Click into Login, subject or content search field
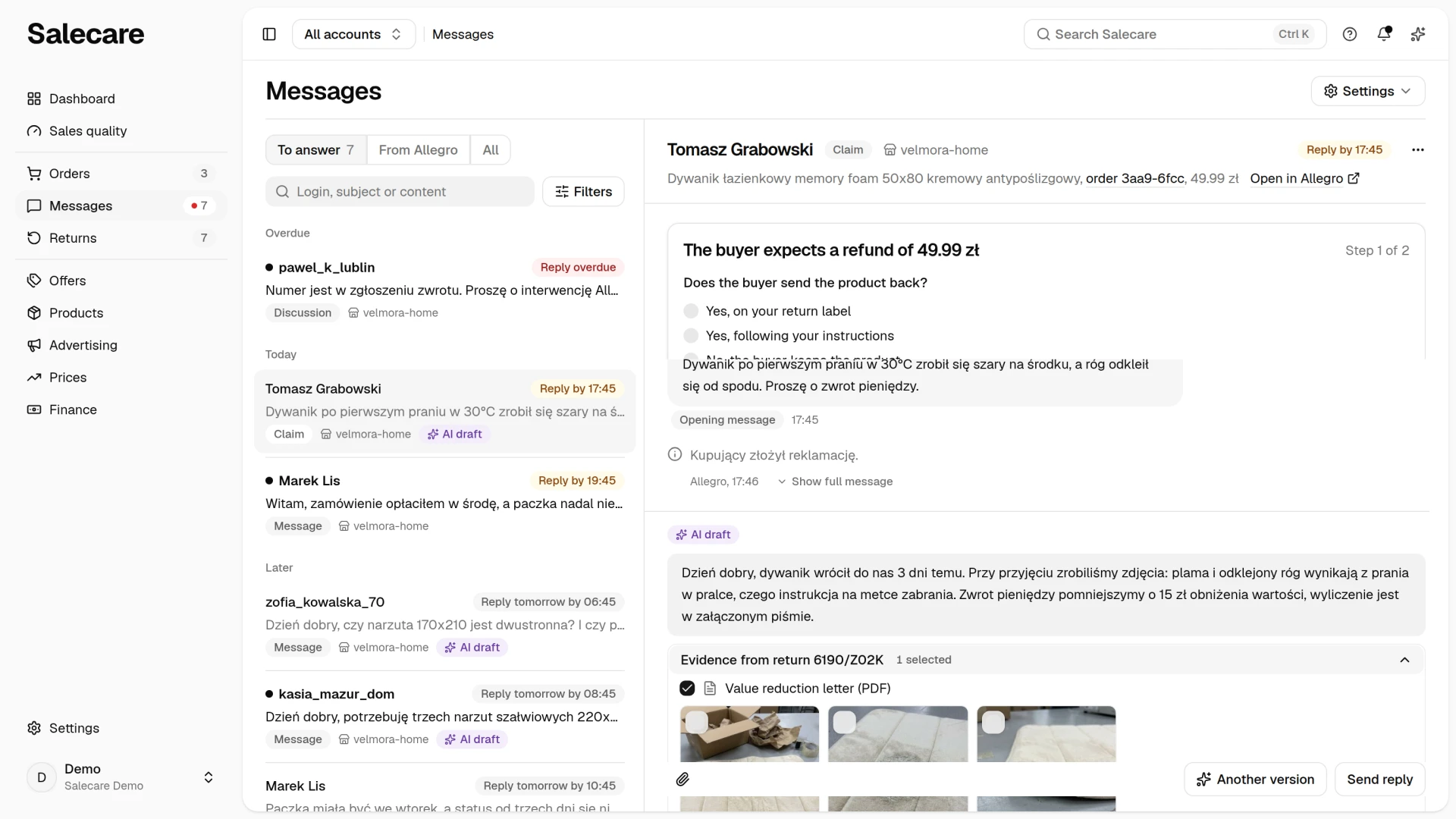 click(x=400, y=192)
